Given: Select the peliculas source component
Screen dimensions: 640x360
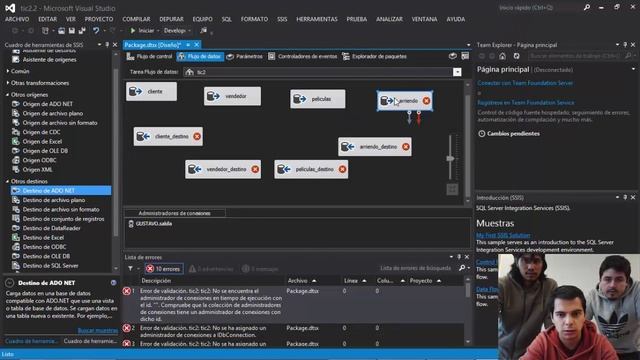Looking at the screenshot, I should 318,99.
